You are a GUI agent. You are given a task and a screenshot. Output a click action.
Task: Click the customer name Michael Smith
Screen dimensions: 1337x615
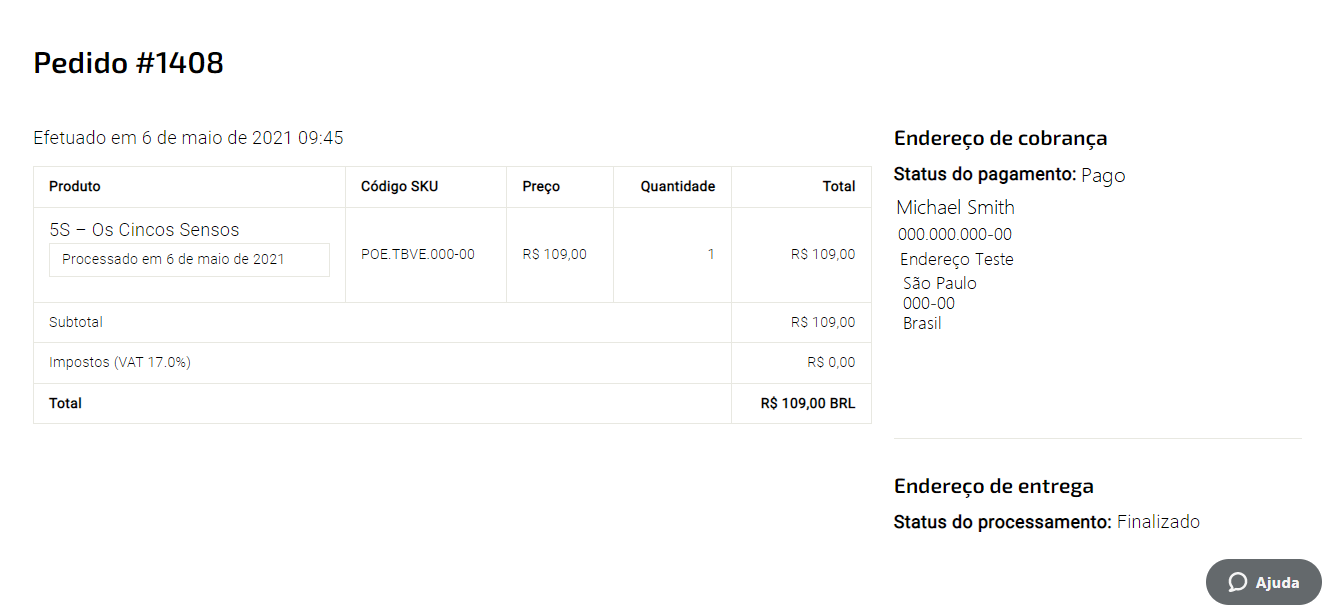[x=955, y=207]
